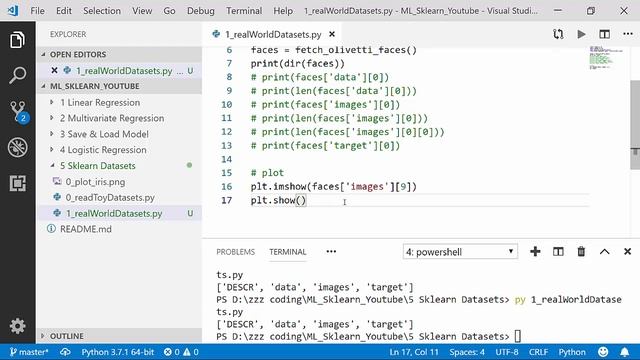This screenshot has width=640, height=360.
Task: Open the File menu
Action: (38, 11)
